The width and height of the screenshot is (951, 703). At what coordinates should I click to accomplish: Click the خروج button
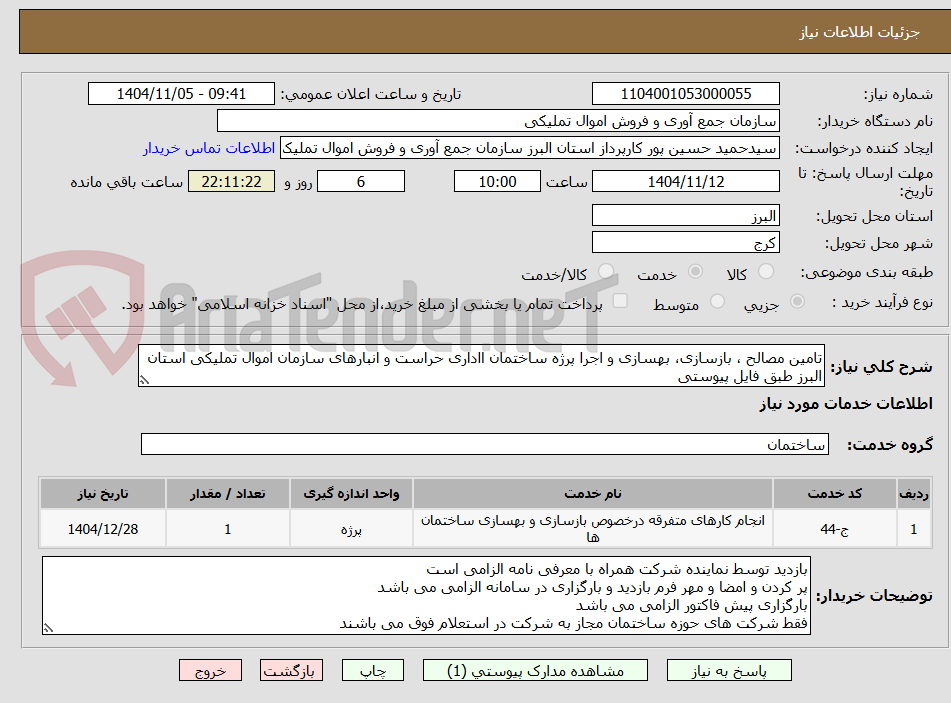tap(210, 670)
